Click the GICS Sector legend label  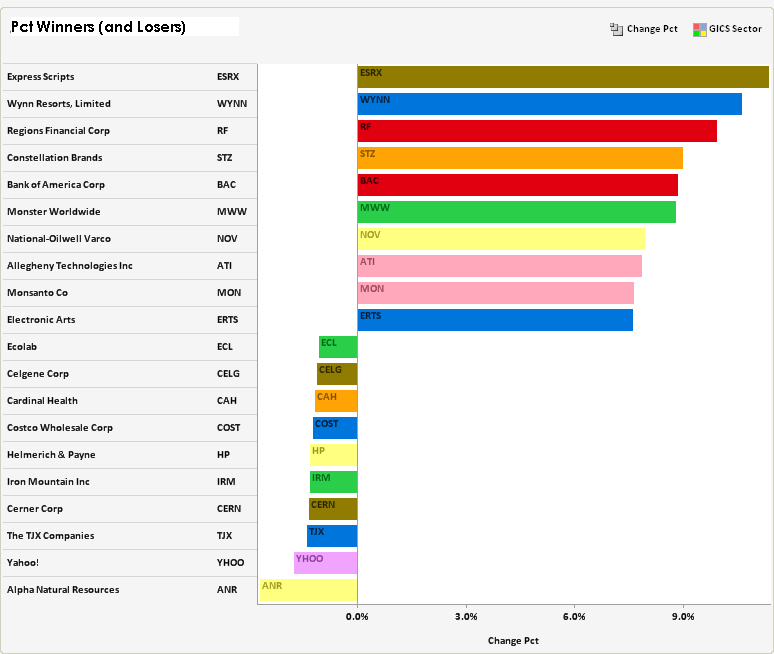click(x=735, y=29)
